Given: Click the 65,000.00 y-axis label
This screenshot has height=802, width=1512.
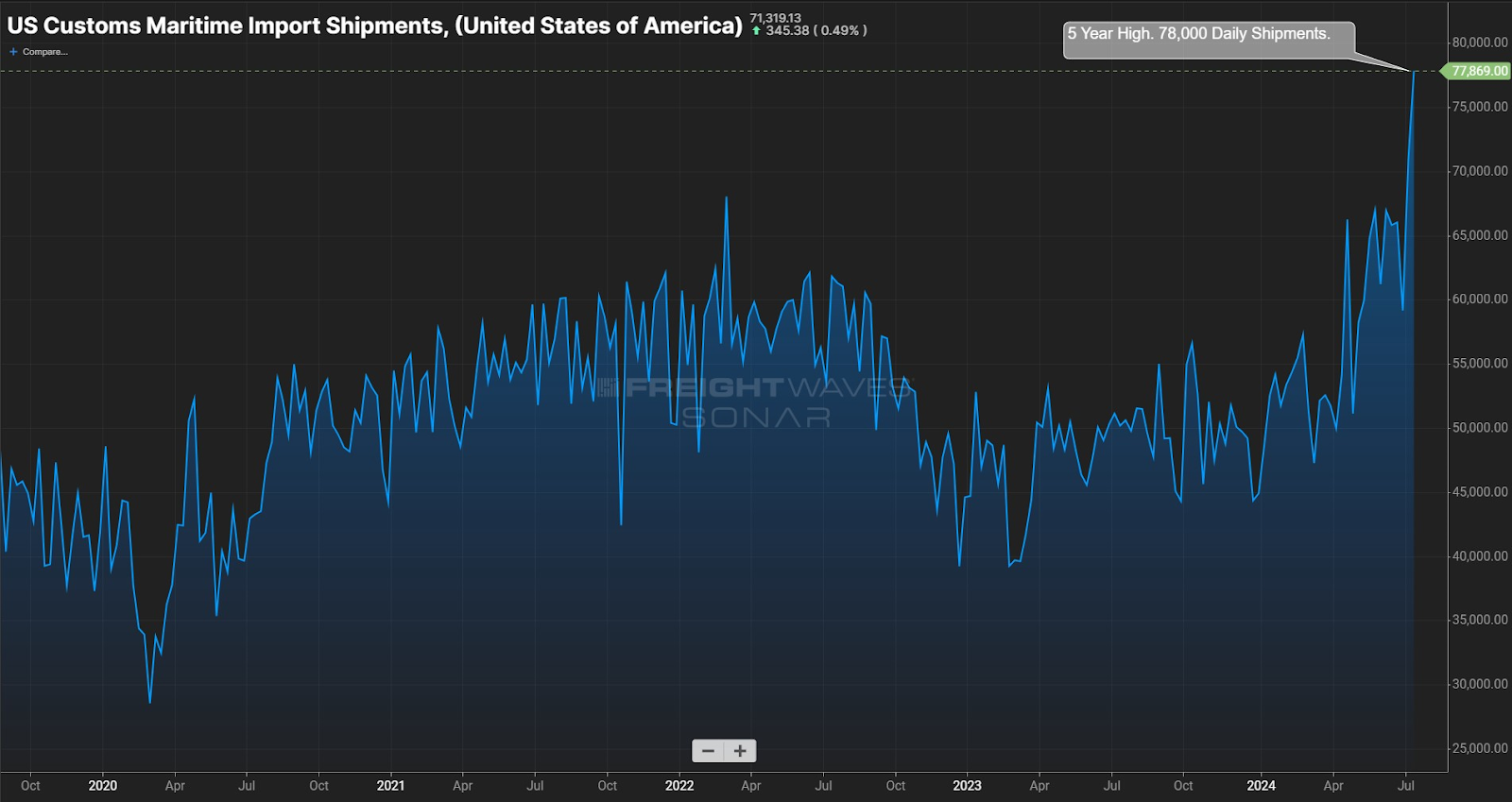Looking at the screenshot, I should point(1480,235).
